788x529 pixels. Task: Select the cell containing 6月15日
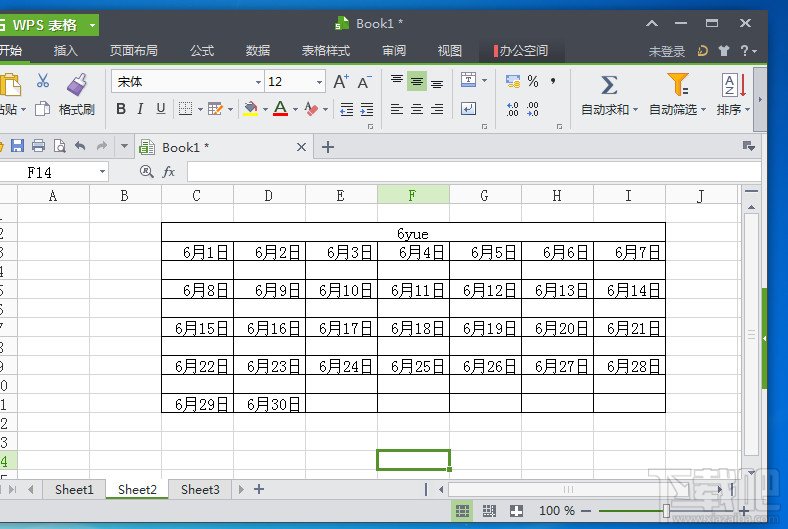[x=198, y=328]
